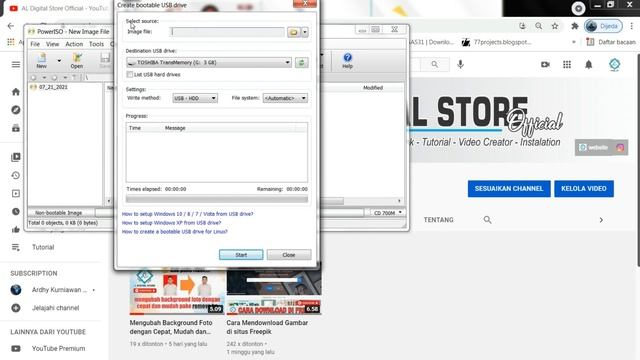Open Liked videos thumbs-up icon

click(16, 229)
